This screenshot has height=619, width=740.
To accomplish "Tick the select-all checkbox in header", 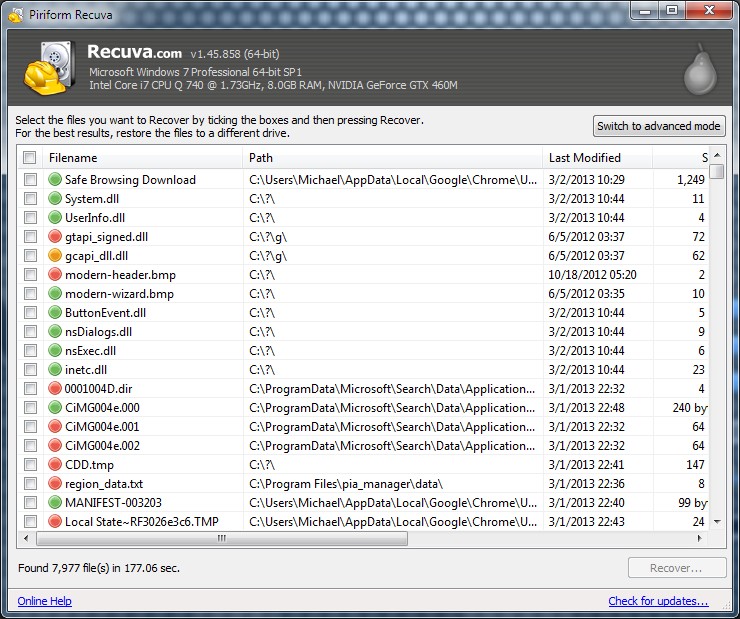I will click(x=30, y=158).
